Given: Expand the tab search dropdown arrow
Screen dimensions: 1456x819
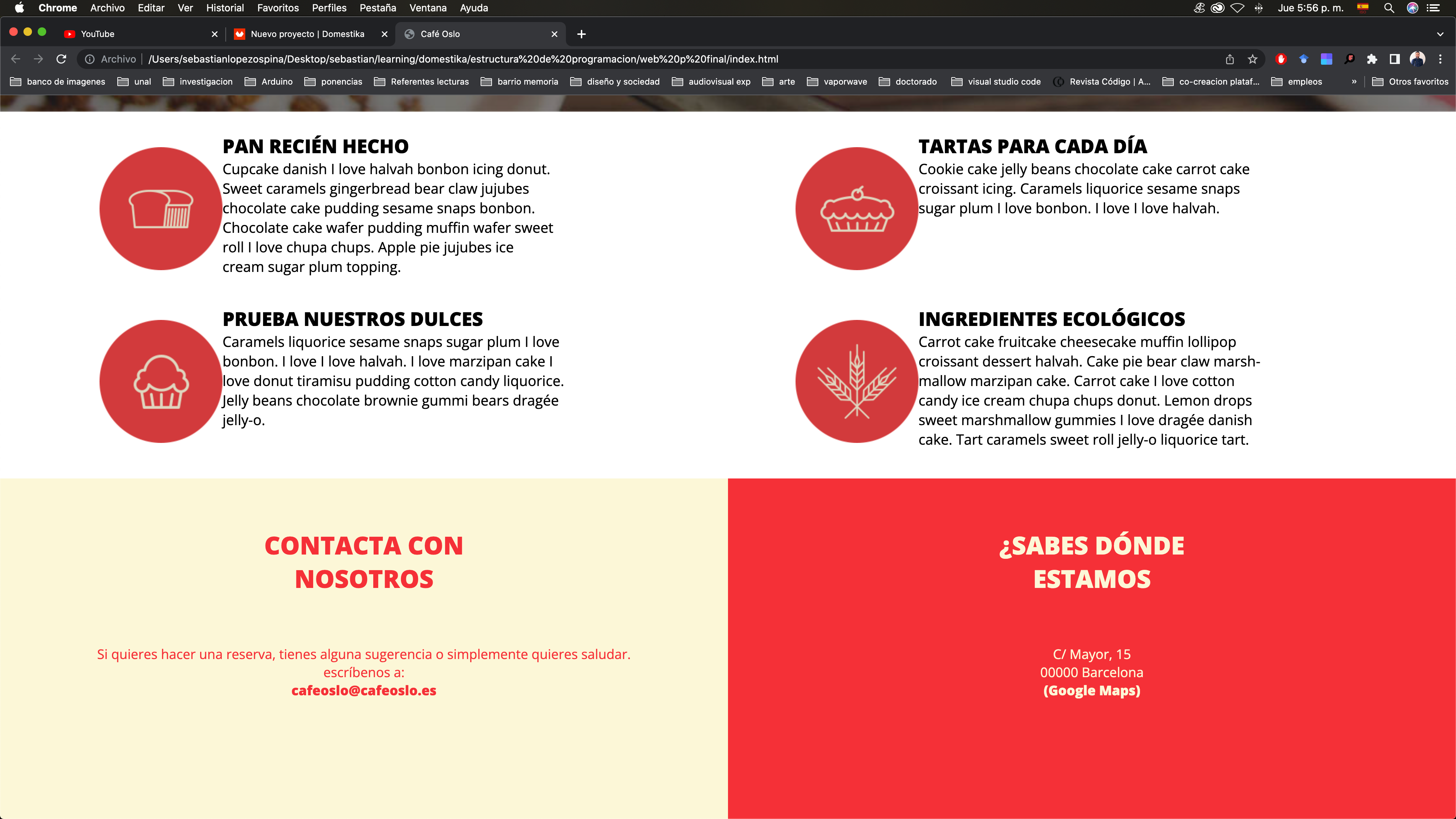Looking at the screenshot, I should point(1440,34).
